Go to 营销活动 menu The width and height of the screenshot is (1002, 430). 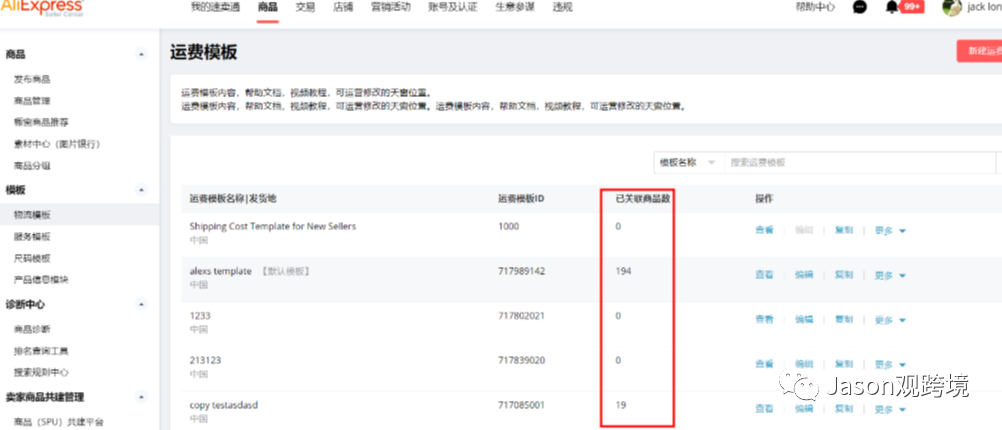click(x=390, y=7)
